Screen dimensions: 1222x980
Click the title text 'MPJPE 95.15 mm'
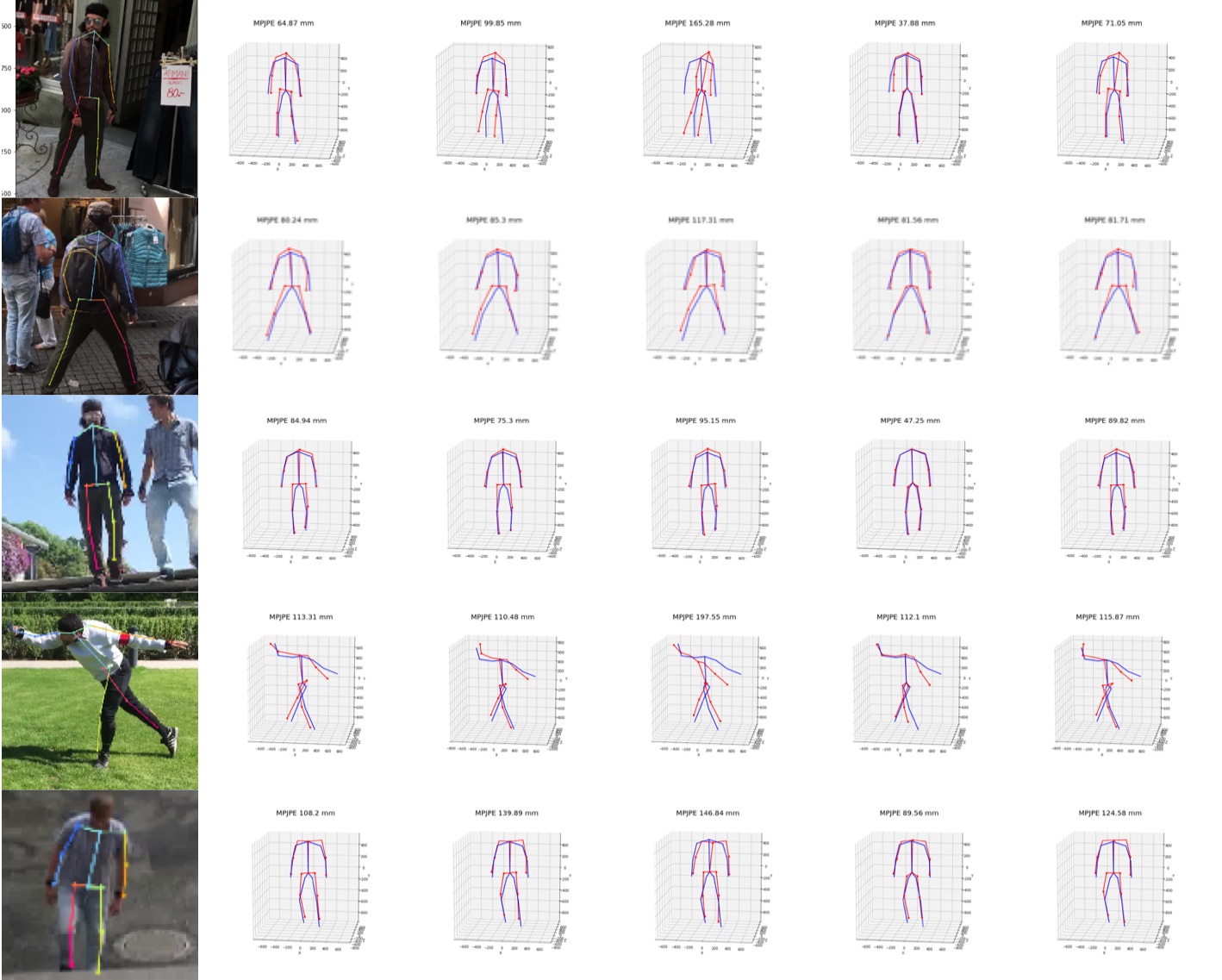tap(706, 421)
